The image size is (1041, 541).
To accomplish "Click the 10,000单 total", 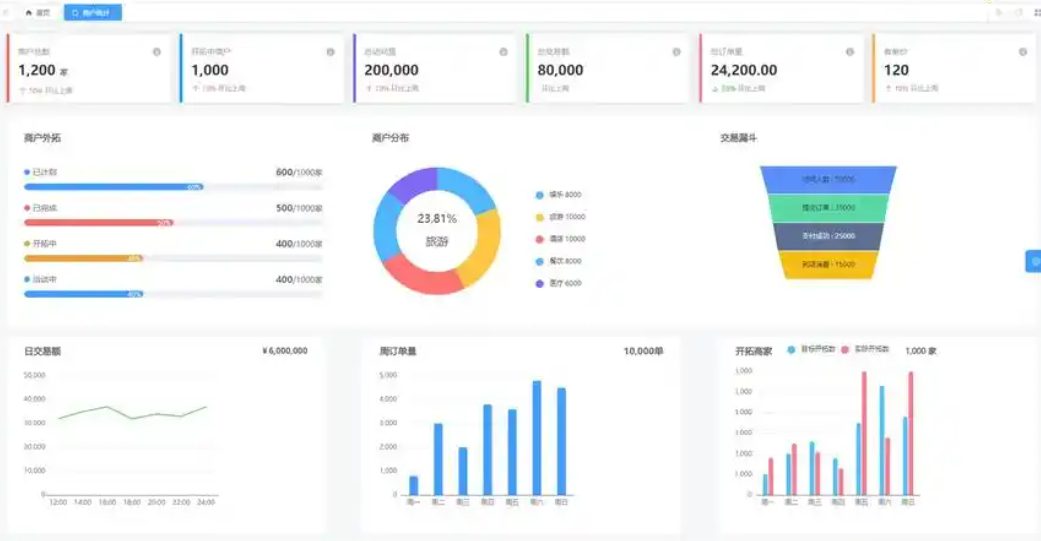I will point(643,351).
